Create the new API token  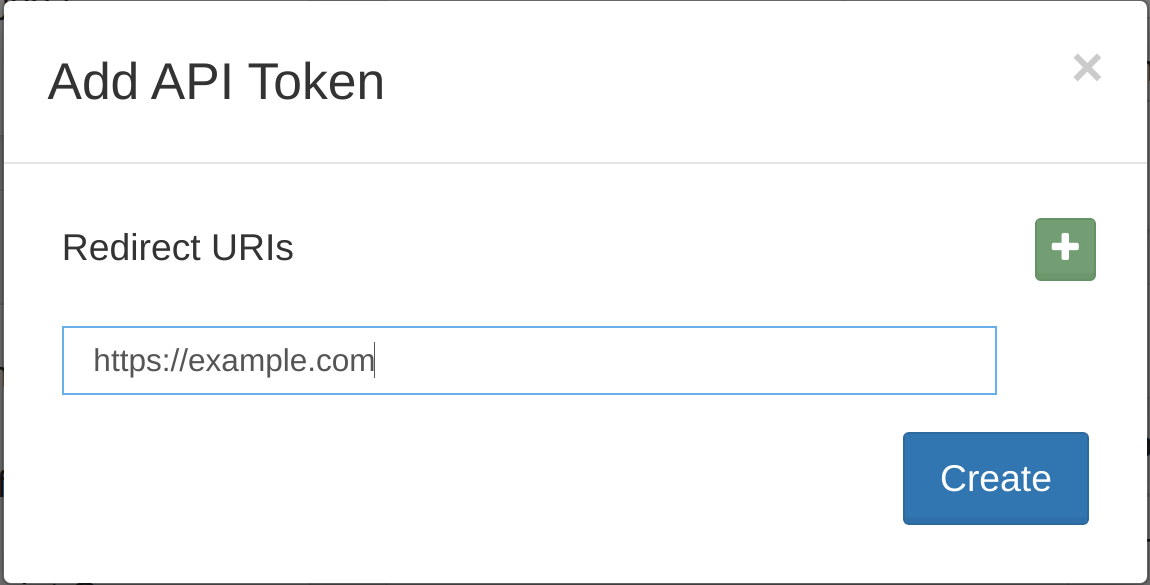995,478
